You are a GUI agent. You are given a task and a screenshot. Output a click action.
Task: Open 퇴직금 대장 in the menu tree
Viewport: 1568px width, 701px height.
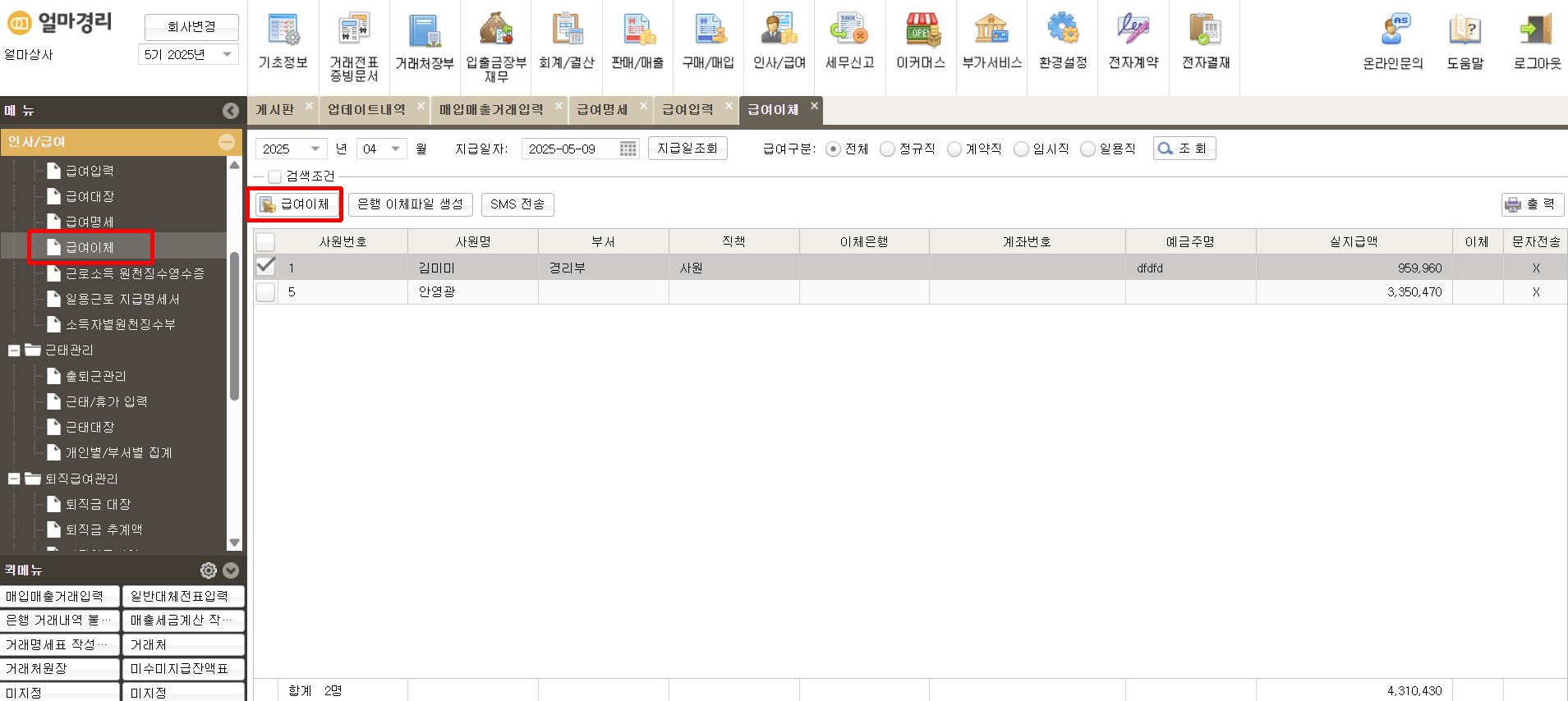point(98,504)
